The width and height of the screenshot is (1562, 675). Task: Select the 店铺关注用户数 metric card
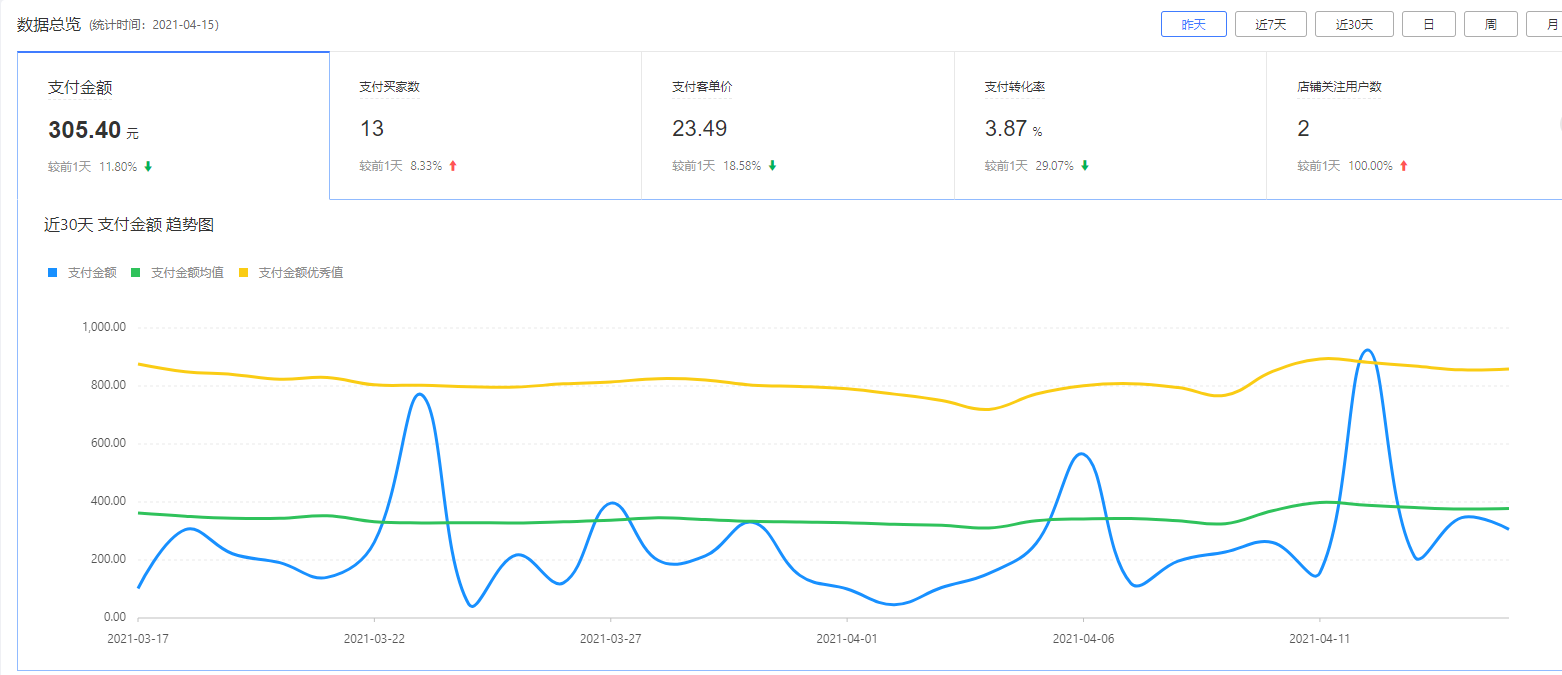point(1414,126)
